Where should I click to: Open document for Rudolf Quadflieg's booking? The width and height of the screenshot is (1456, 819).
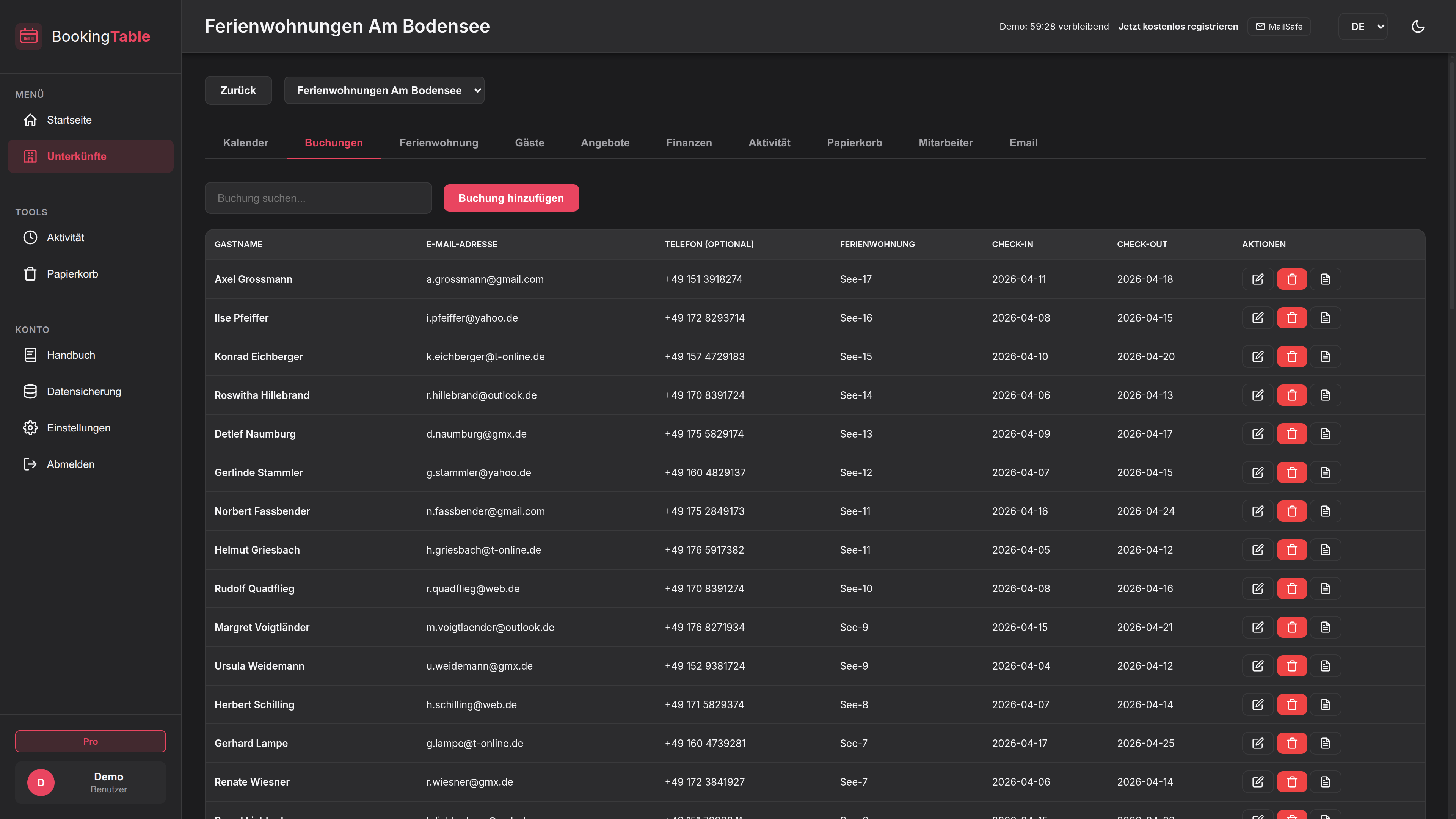click(1326, 588)
